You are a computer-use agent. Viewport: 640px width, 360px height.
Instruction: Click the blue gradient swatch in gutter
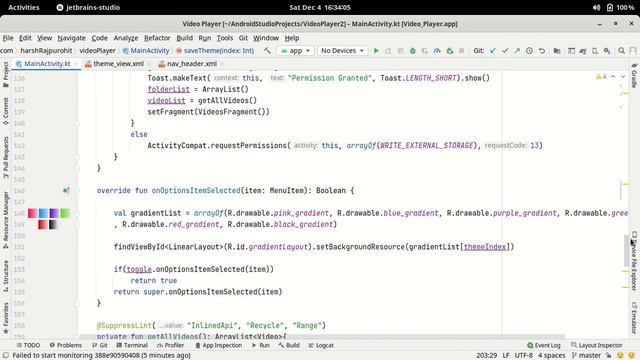pyautogui.click(x=43, y=213)
